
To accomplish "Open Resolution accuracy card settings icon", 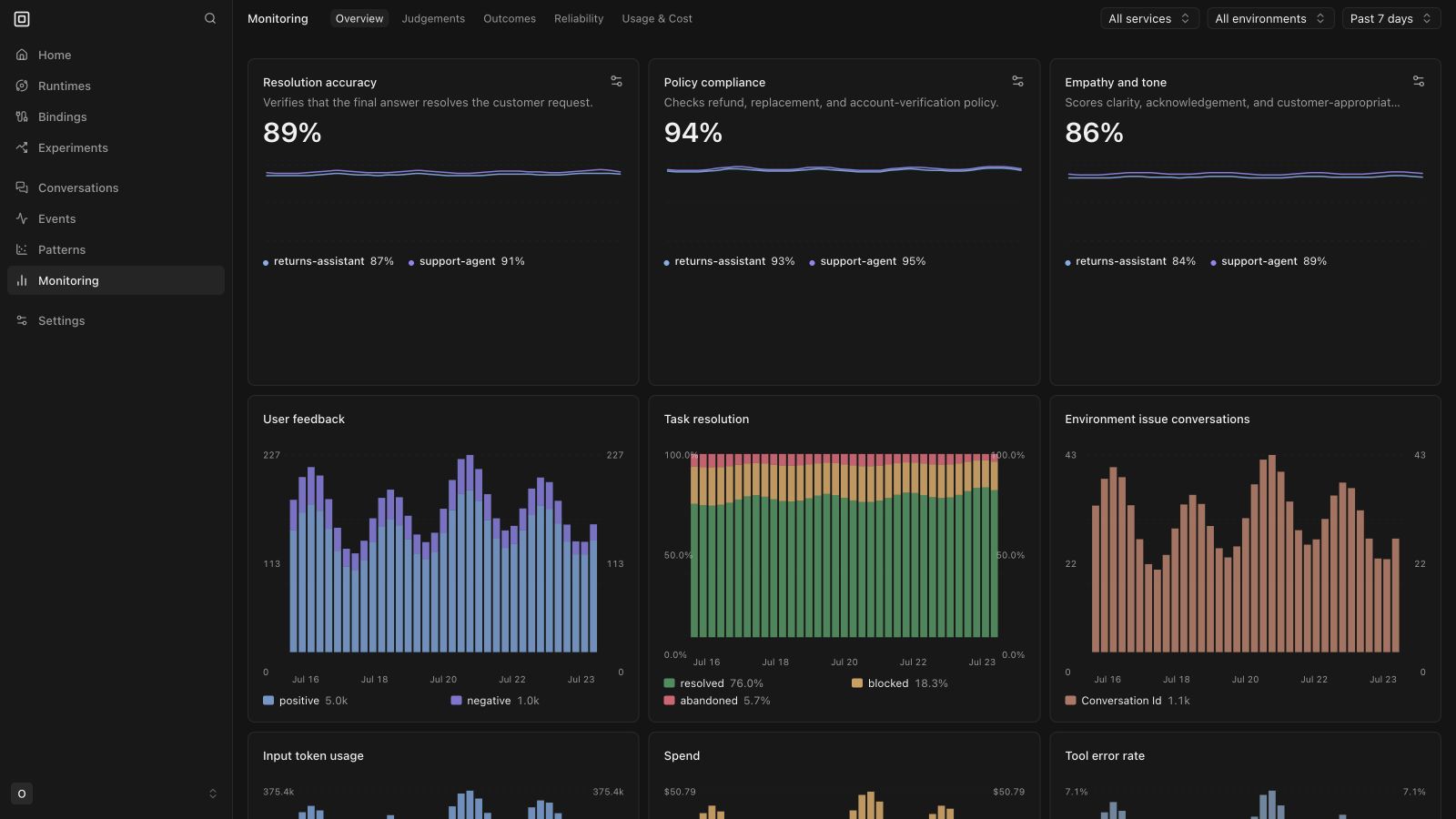I will click(x=616, y=81).
